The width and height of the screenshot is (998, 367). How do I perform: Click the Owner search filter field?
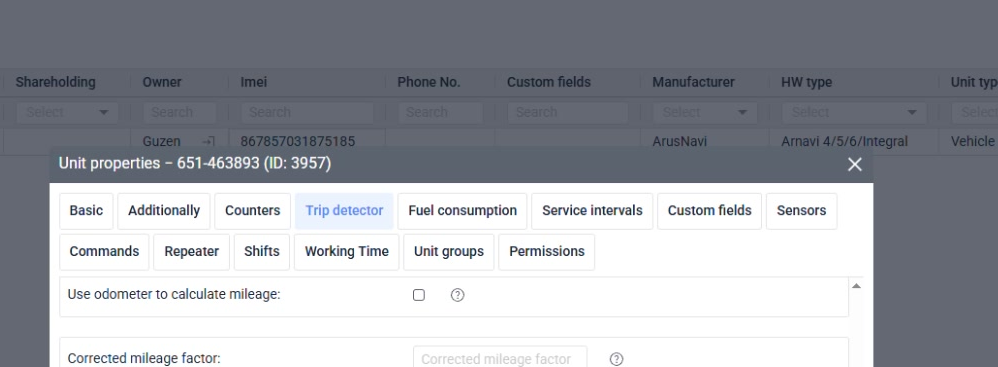point(179,113)
